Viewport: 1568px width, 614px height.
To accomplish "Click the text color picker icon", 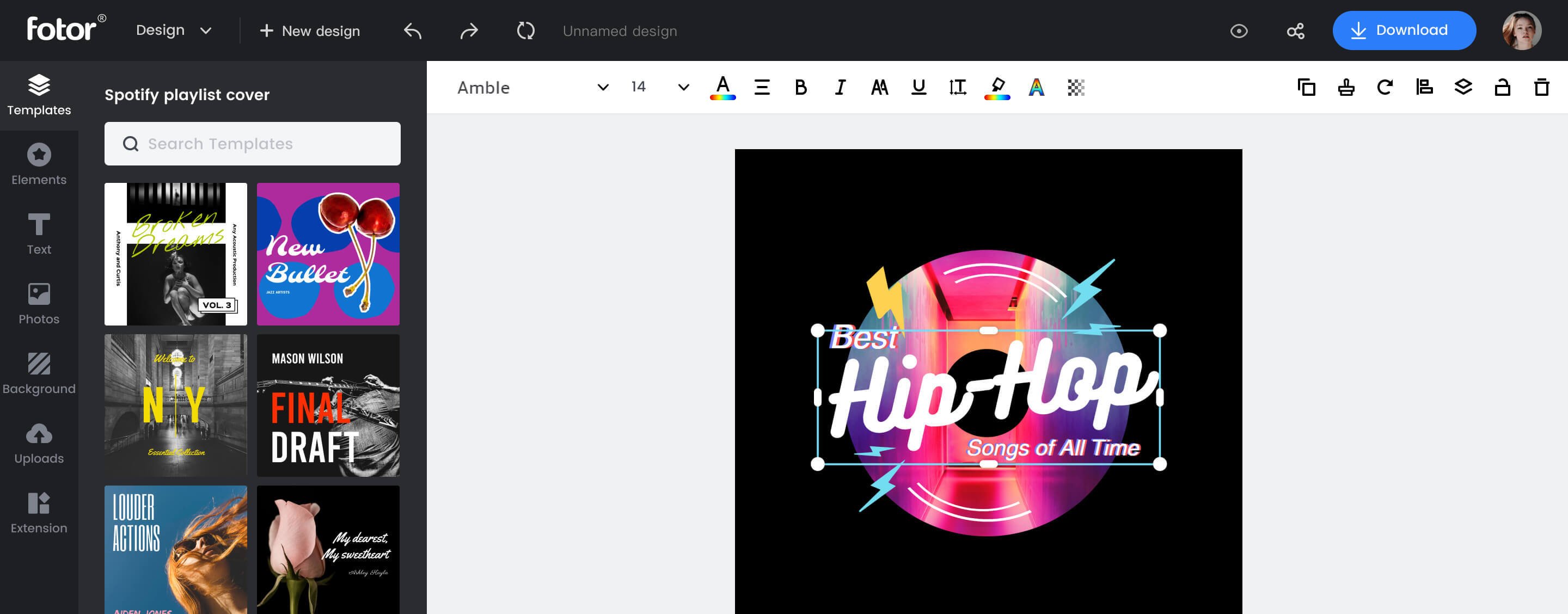I will tap(722, 87).
